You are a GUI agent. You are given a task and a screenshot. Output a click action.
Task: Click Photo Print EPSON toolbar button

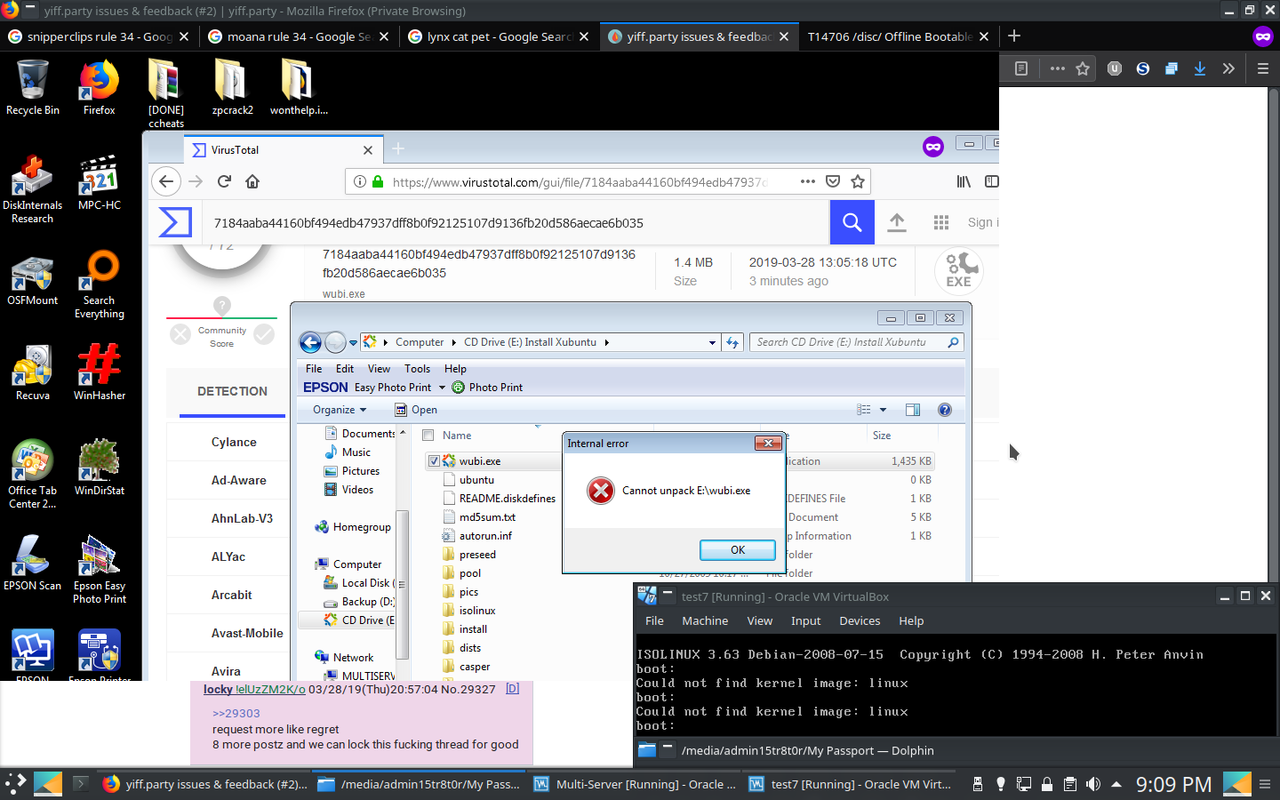point(487,387)
